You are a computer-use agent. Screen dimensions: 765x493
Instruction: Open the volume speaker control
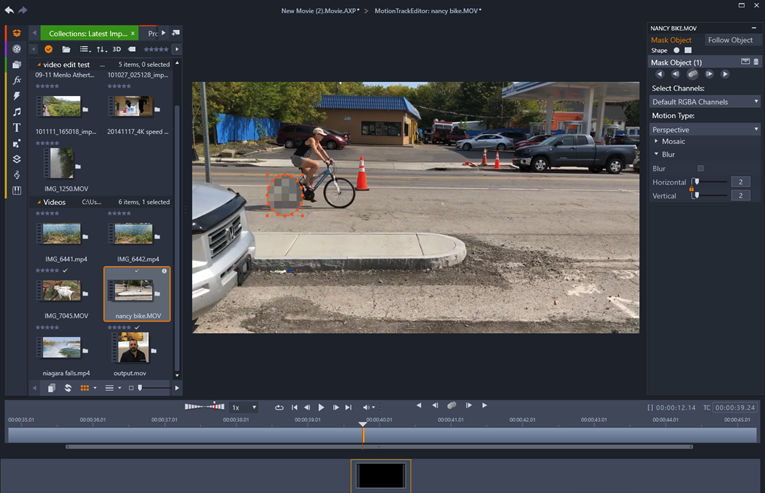pyautogui.click(x=368, y=407)
